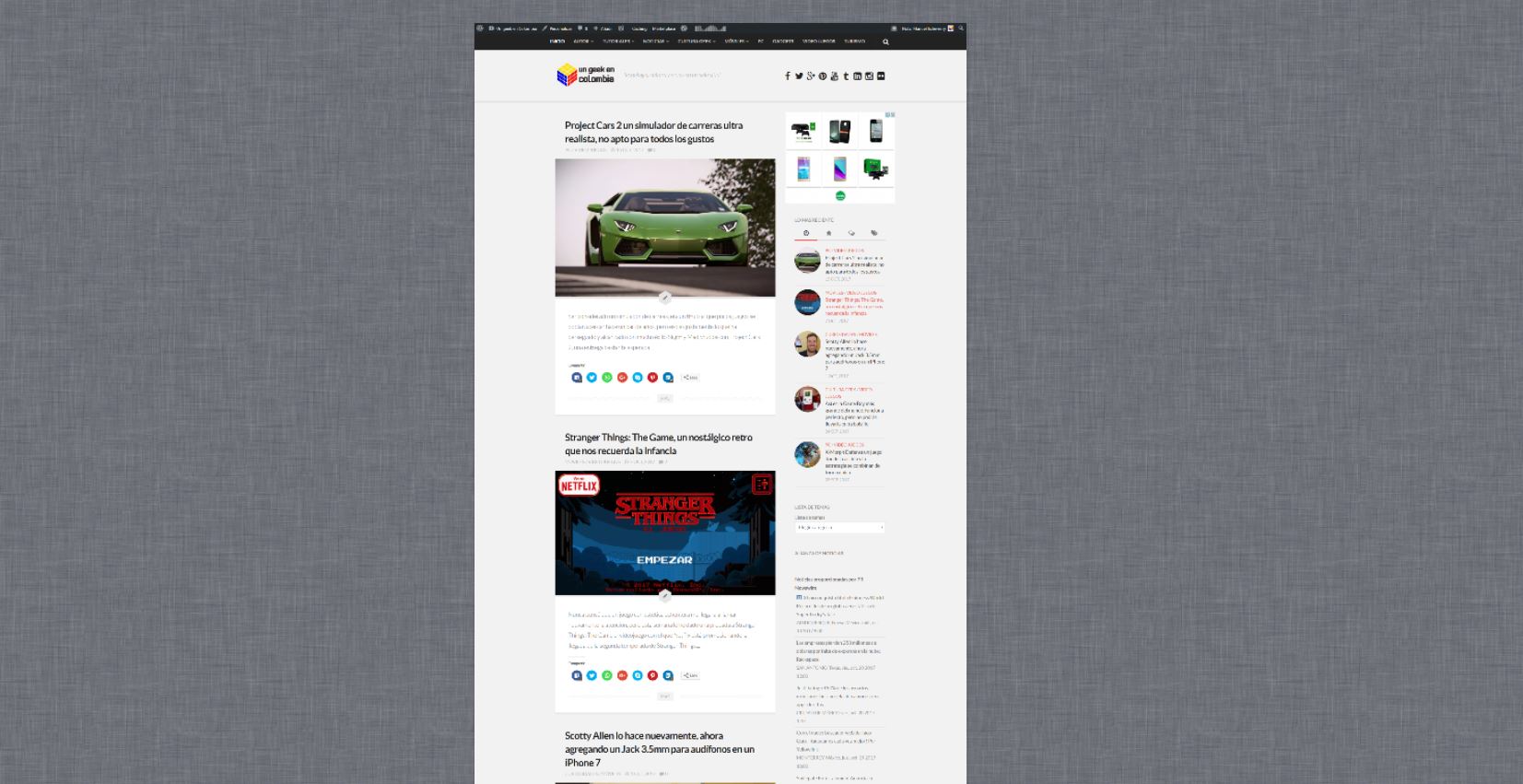Viewport: 1523px width, 784px height.
Task: Open the site search magnifier in navigation bar
Action: (885, 41)
